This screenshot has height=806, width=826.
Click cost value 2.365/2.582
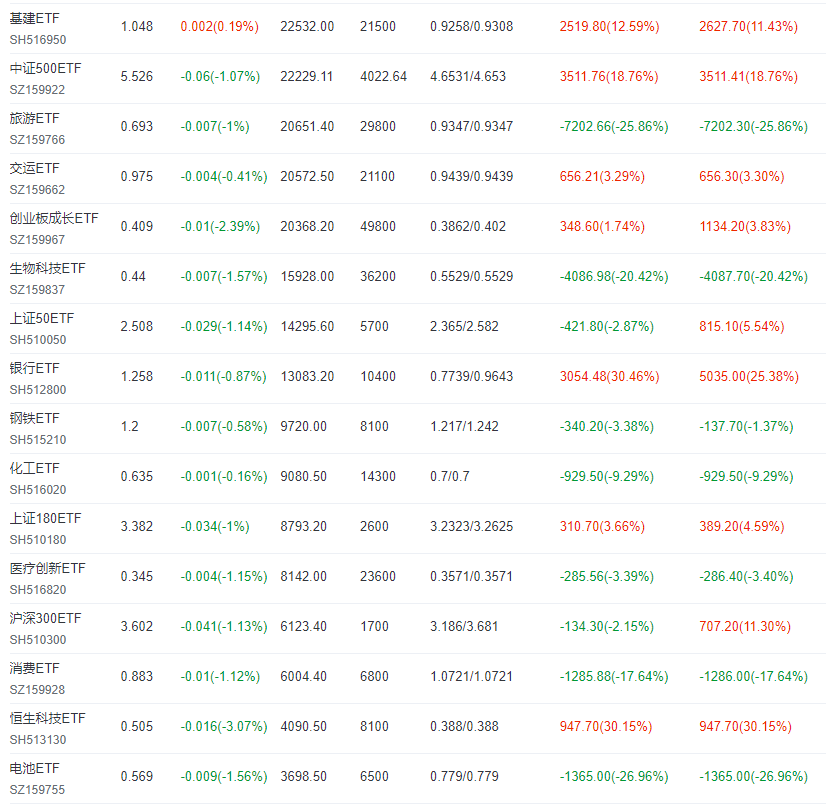coord(464,327)
